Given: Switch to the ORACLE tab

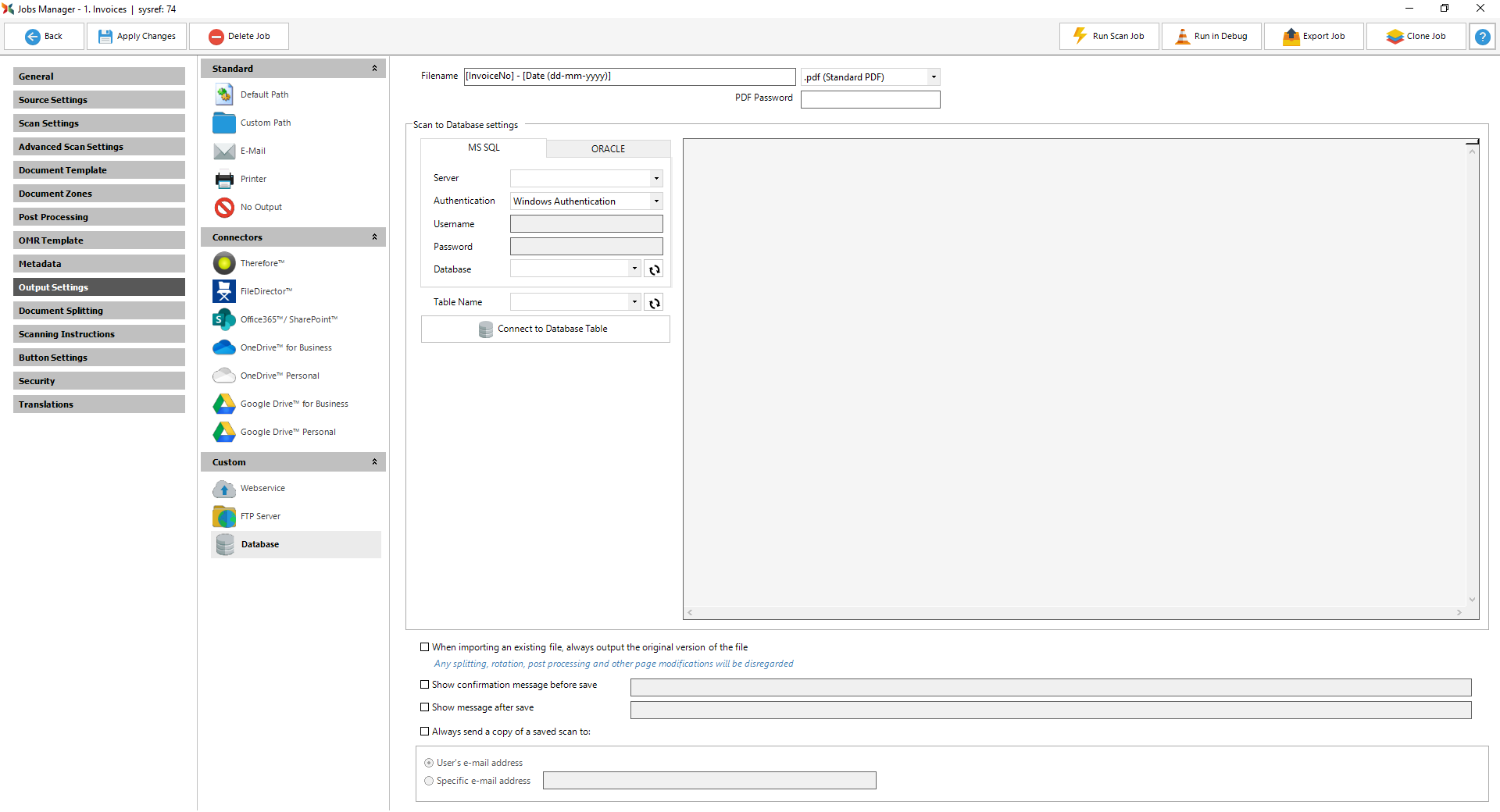Looking at the screenshot, I should click(x=608, y=149).
